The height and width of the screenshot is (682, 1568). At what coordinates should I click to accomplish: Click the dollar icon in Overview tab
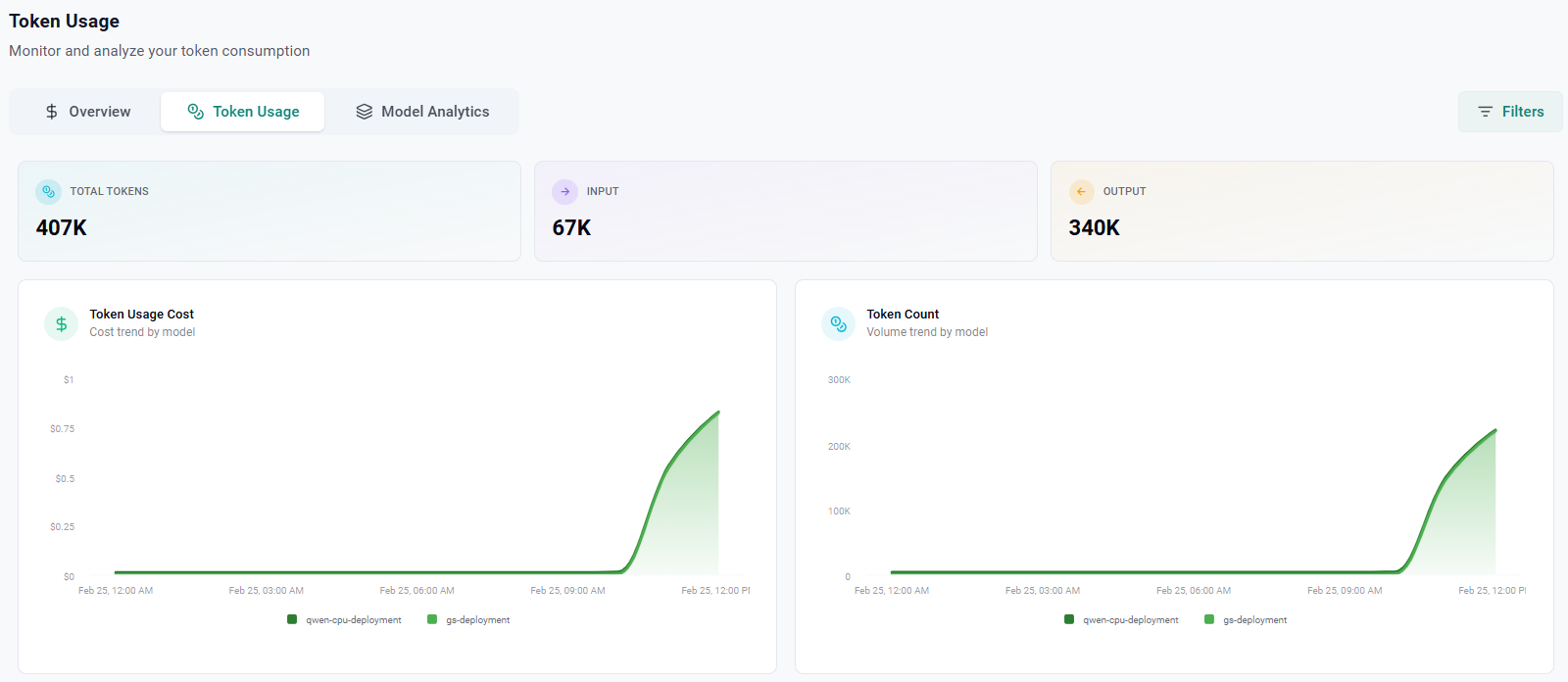(52, 112)
